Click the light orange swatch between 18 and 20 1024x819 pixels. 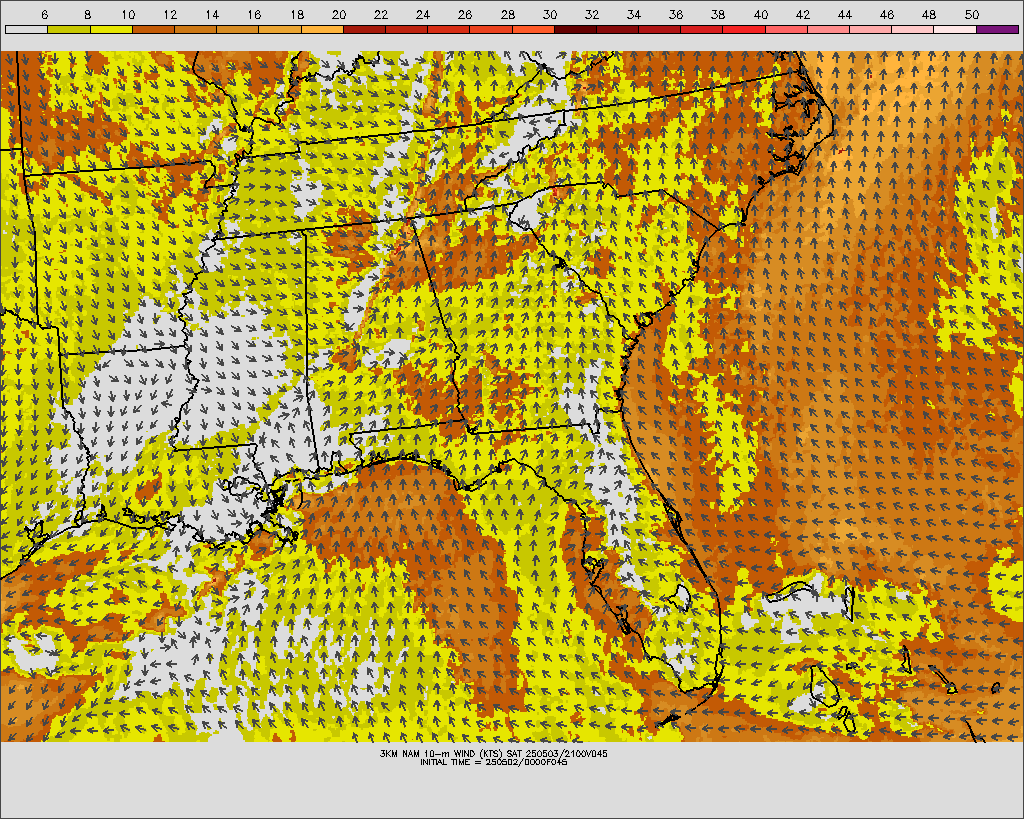click(322, 29)
